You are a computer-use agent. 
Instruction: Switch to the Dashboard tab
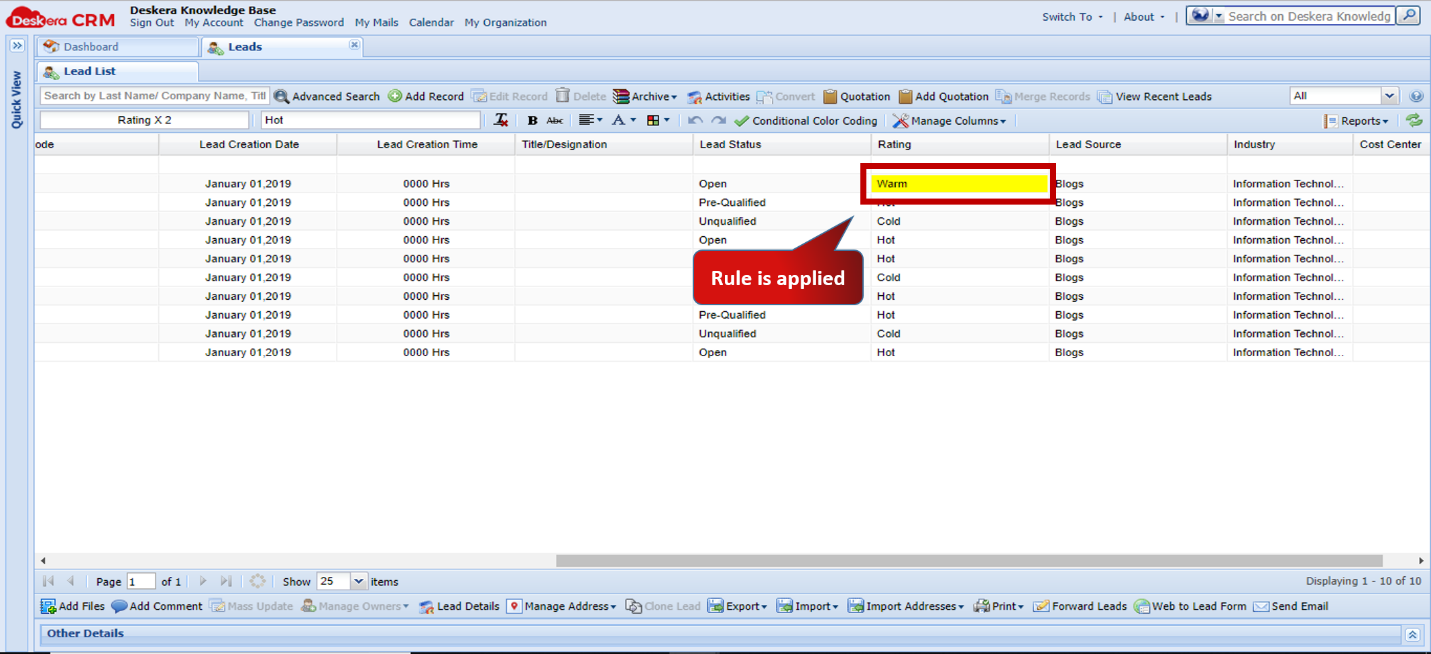(117, 46)
